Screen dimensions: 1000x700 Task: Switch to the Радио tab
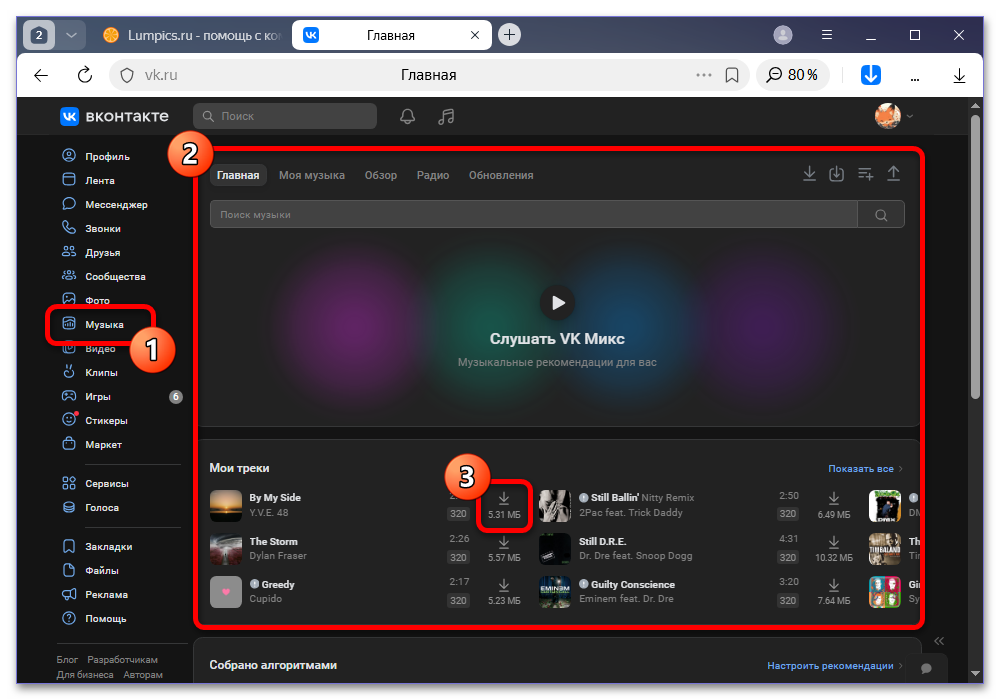[x=433, y=175]
